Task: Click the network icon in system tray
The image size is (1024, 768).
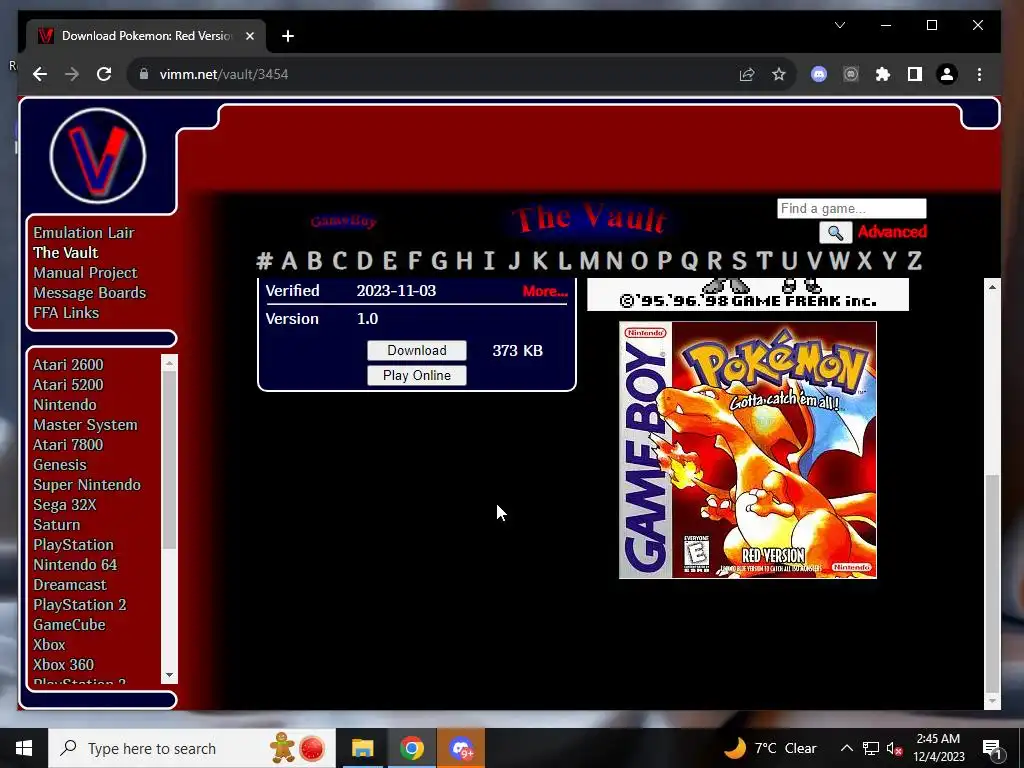Action: click(871, 748)
